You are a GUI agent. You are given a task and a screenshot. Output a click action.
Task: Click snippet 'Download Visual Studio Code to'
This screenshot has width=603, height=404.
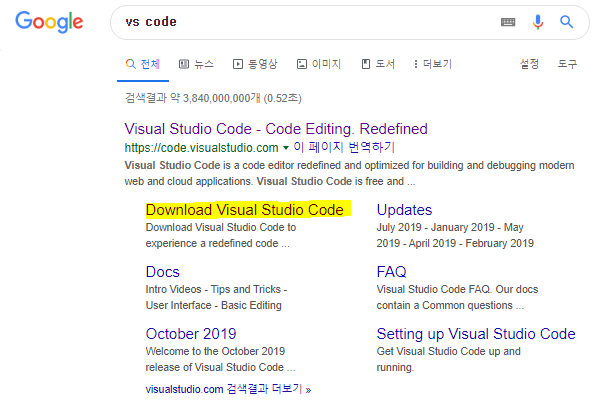(x=221, y=227)
